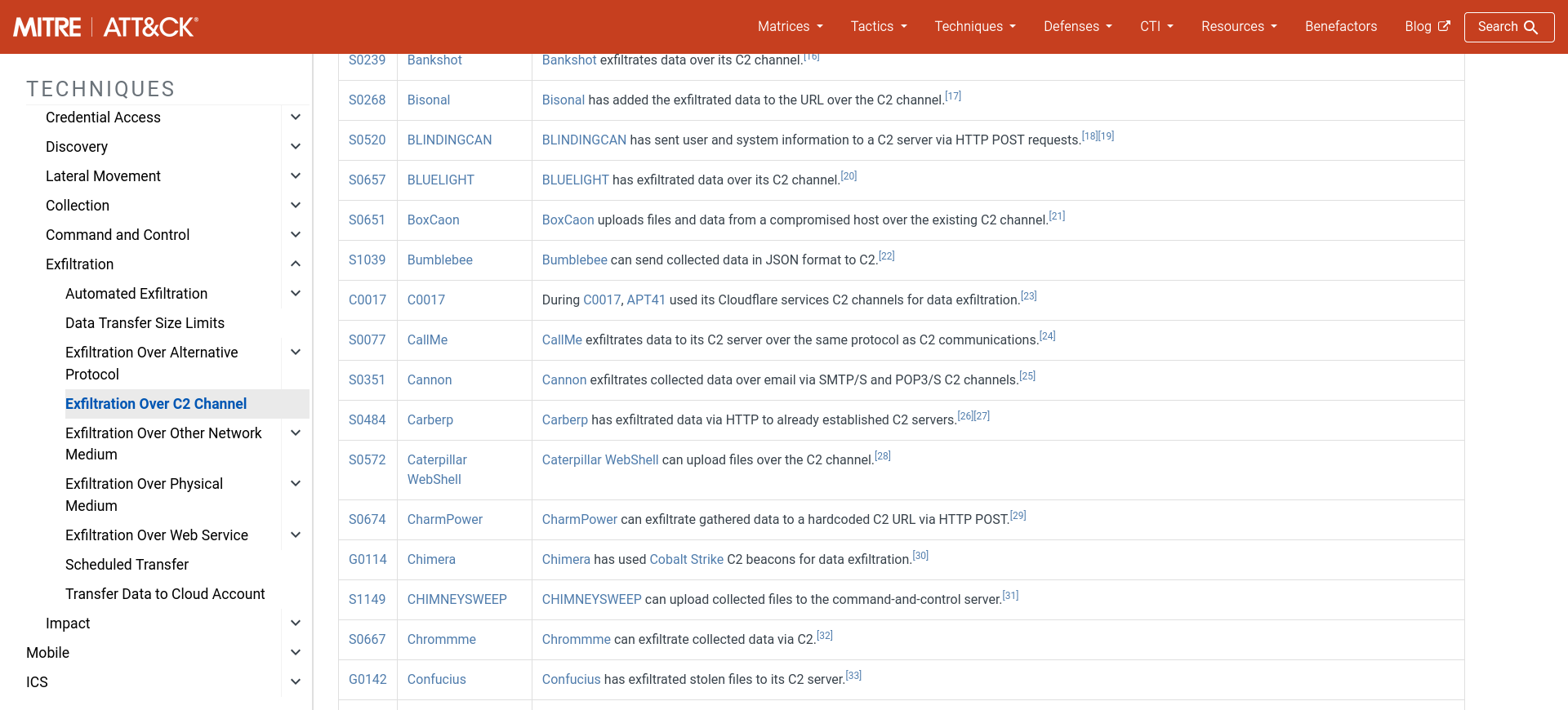This screenshot has height=710, width=1568.
Task: Open the CharmPower name link
Action: 444,520
